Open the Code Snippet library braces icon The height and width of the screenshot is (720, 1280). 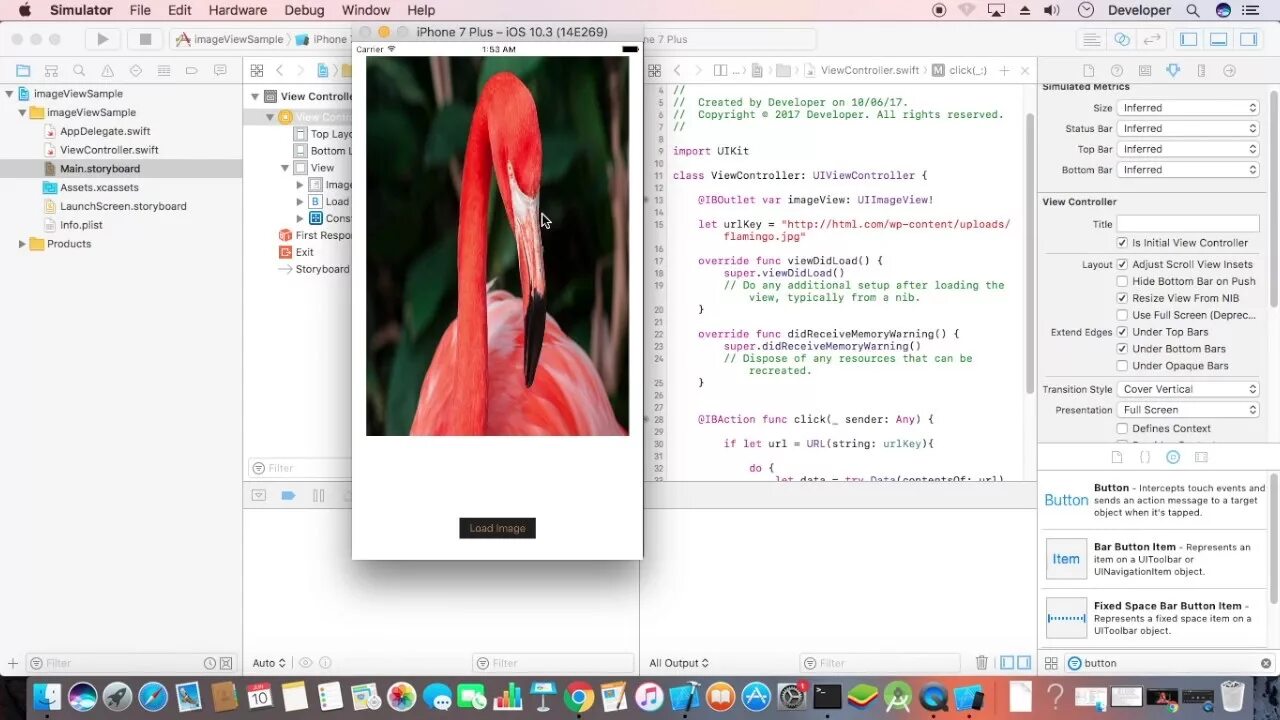[x=1145, y=457]
